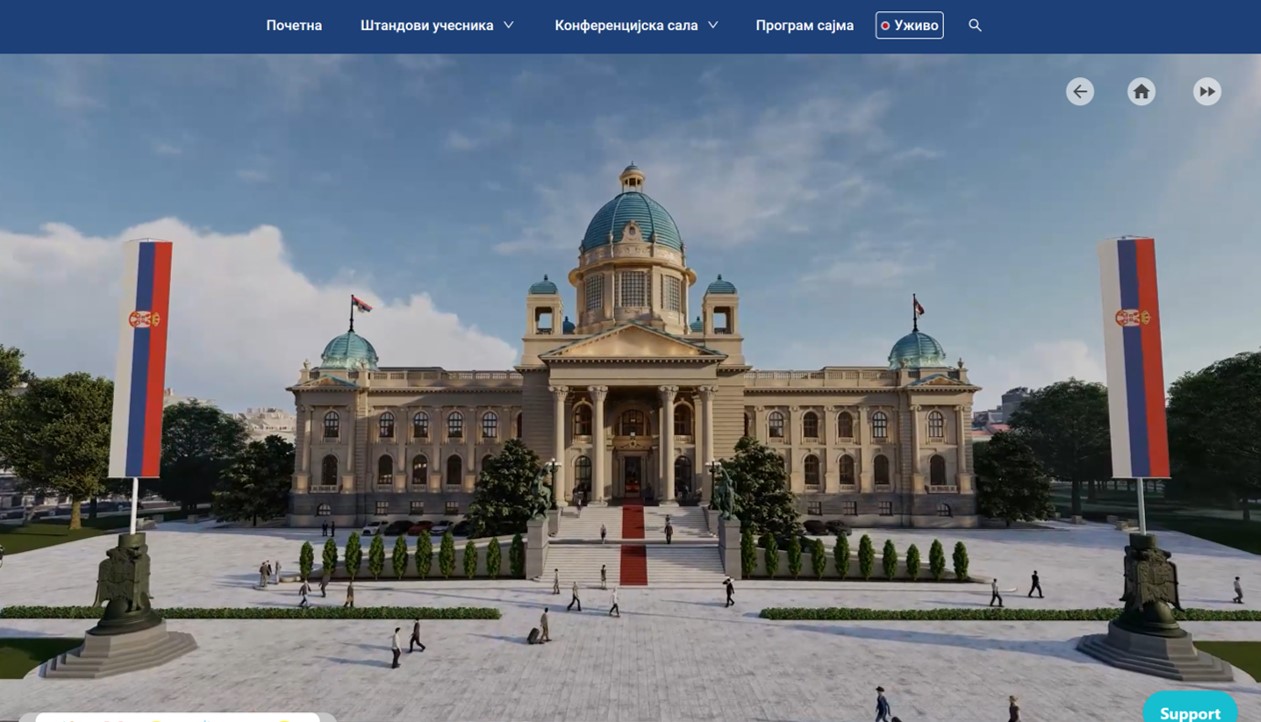Click the home icon over the scene
1261x722 pixels.
[1141, 92]
